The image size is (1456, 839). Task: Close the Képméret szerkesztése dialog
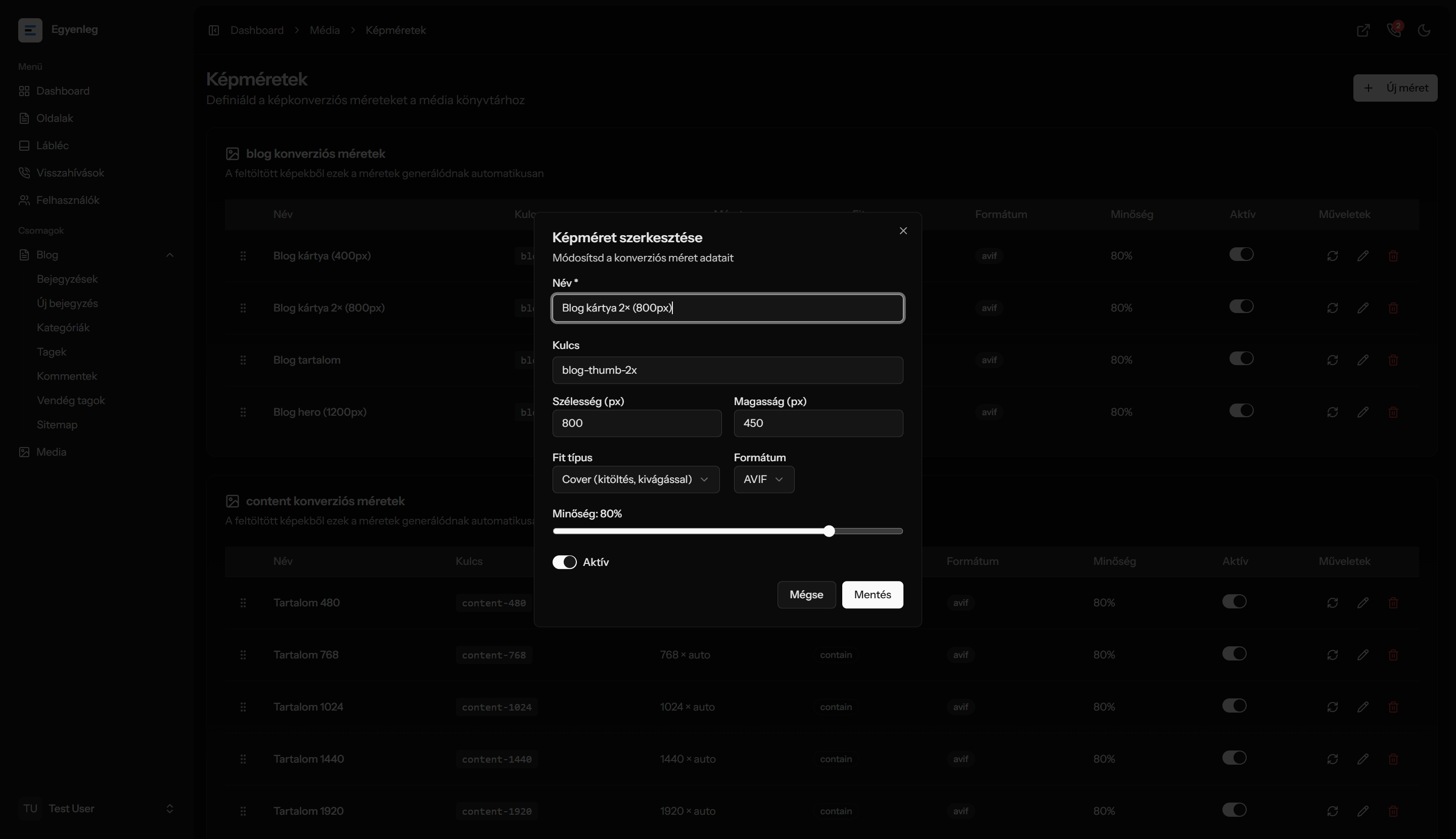click(903, 231)
